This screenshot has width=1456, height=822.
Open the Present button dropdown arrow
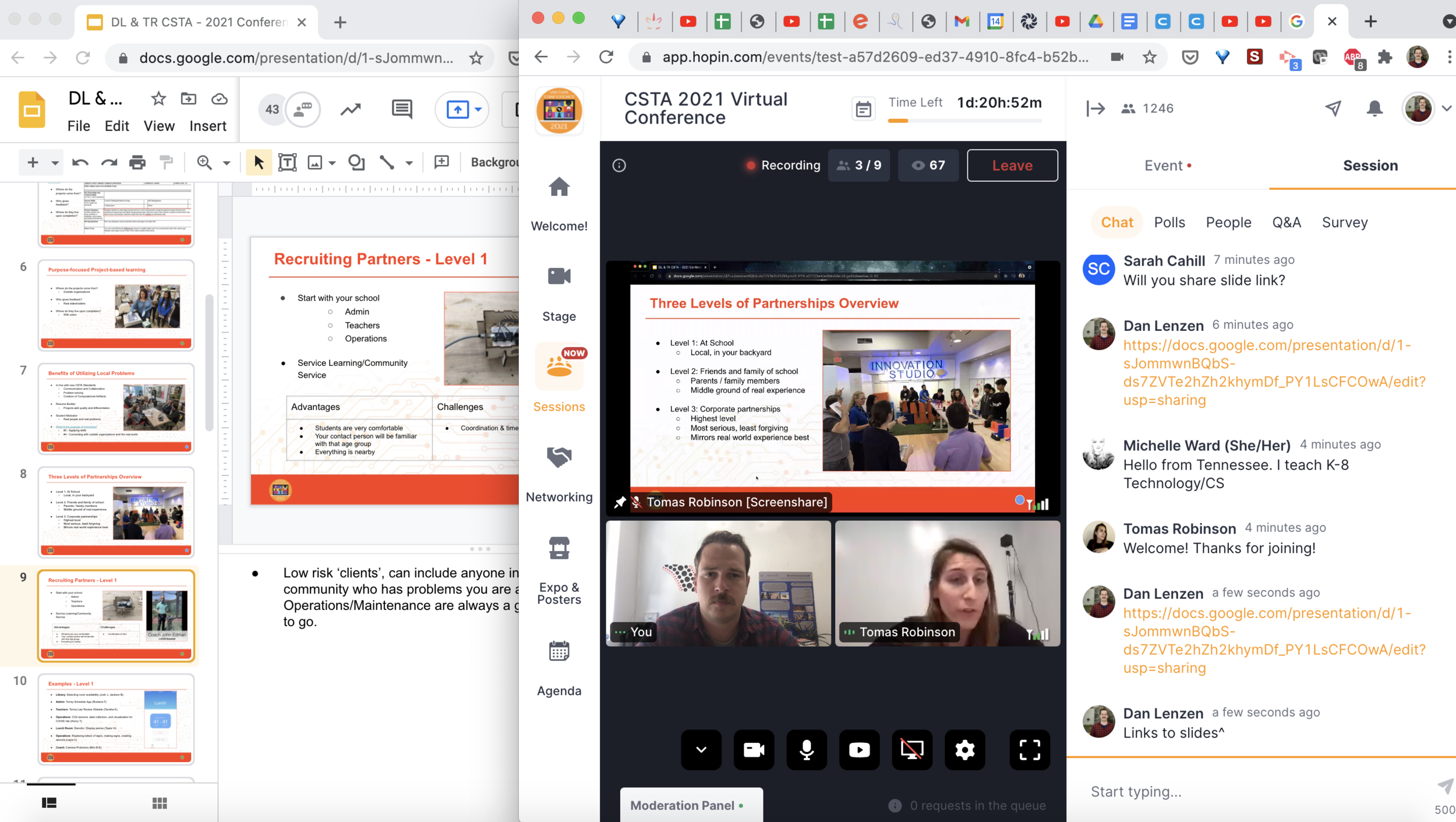click(x=479, y=110)
